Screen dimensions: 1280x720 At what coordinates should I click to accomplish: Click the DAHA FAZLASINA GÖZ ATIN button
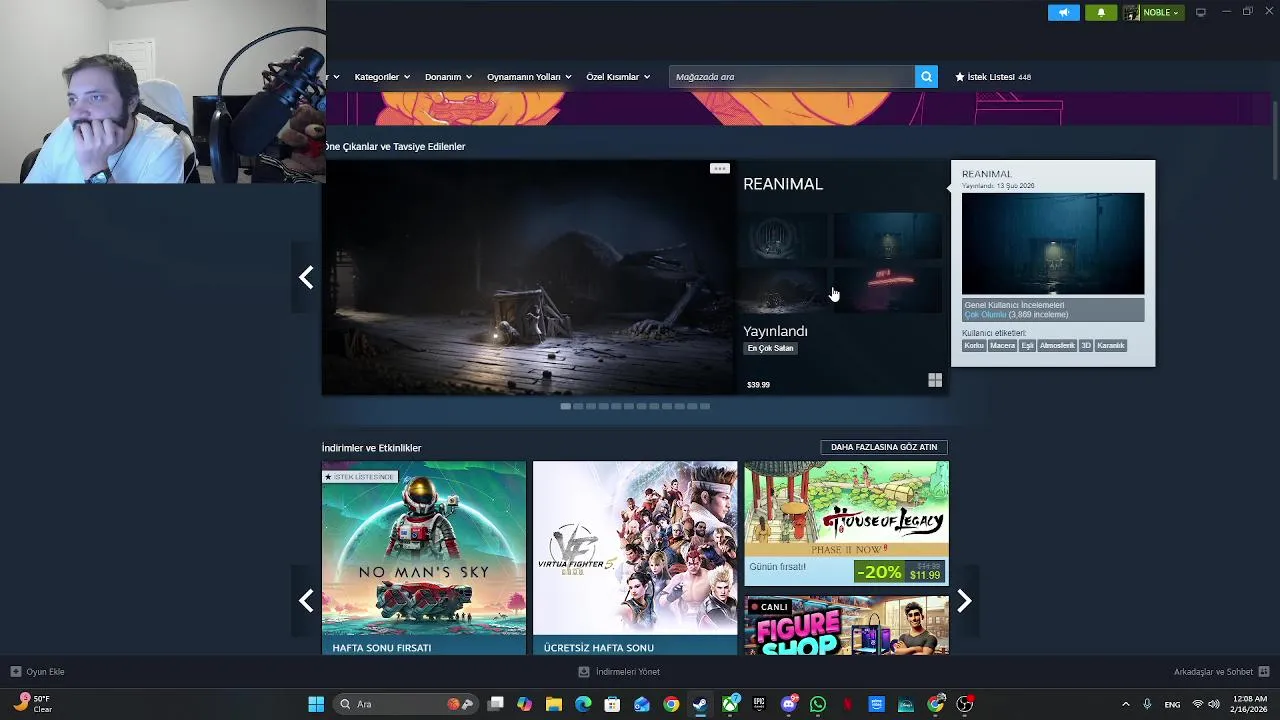coord(884,447)
